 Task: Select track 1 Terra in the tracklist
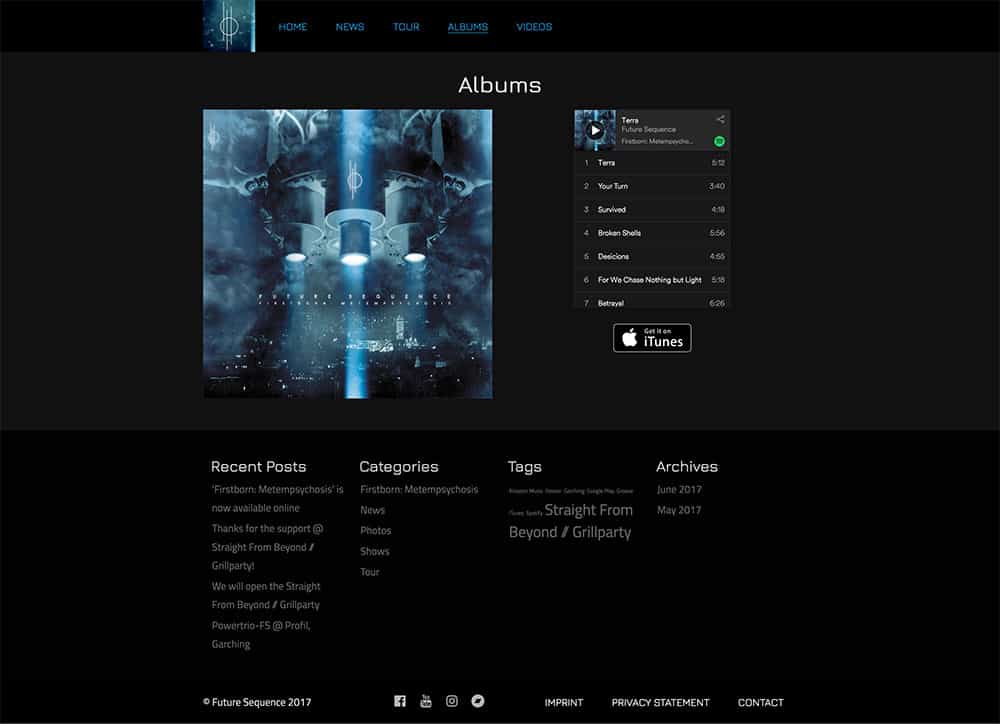click(x=652, y=163)
